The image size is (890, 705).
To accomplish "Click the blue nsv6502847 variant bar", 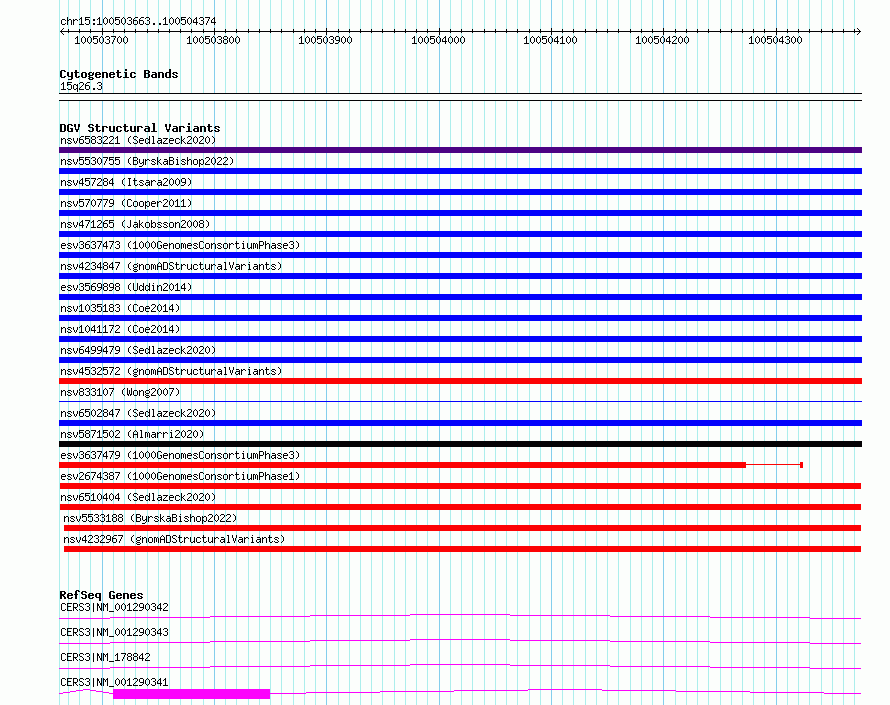I will click(460, 423).
